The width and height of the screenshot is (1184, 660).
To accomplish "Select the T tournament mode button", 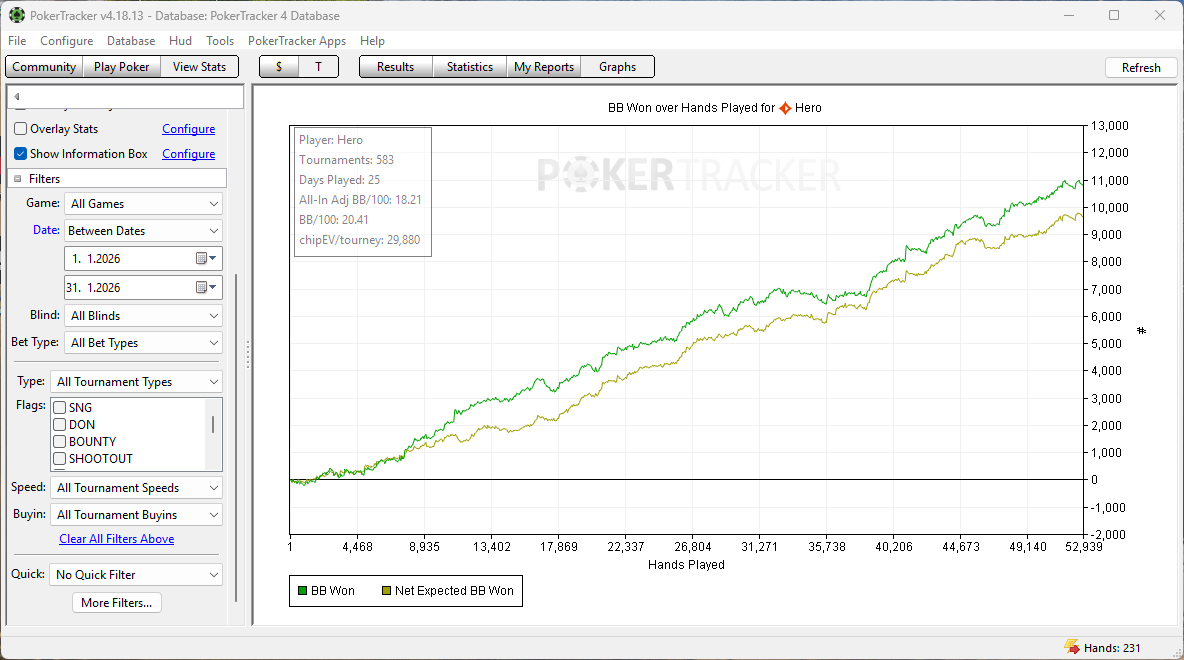I will (318, 67).
